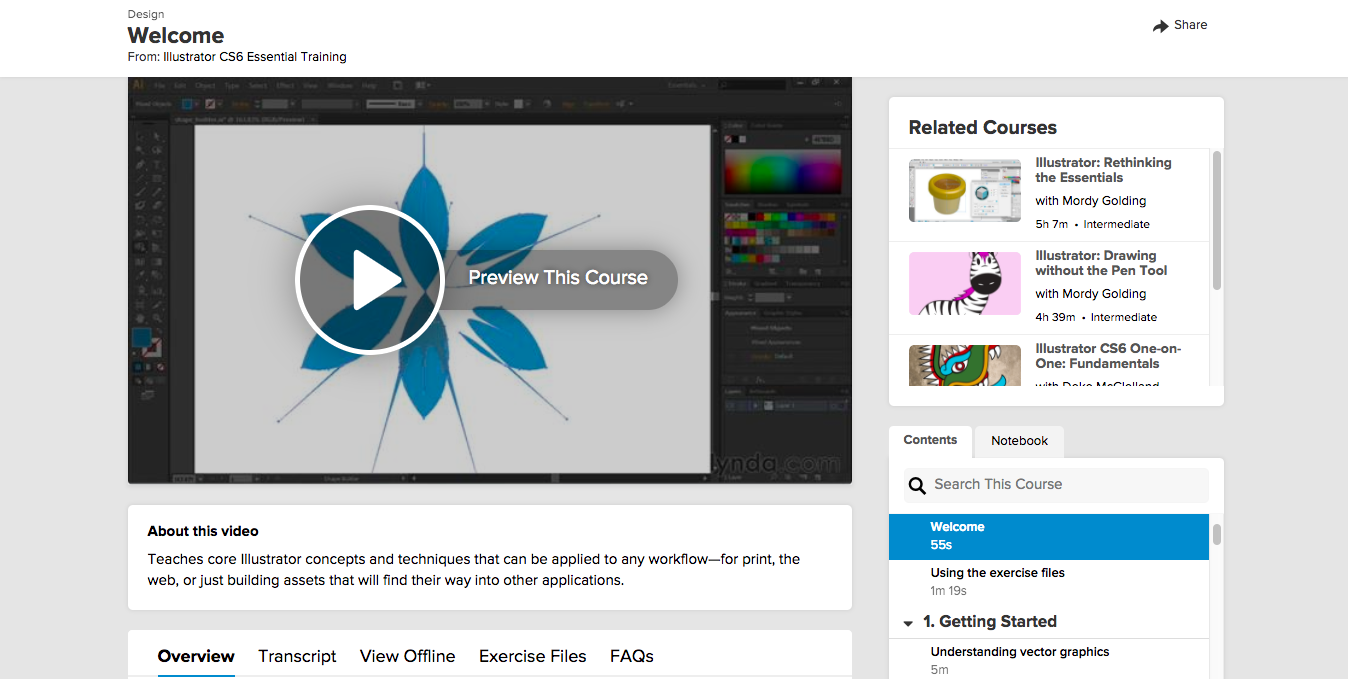Screen dimensions: 1348x679
Task: Click in the Search This Course field
Action: [x=1056, y=485]
